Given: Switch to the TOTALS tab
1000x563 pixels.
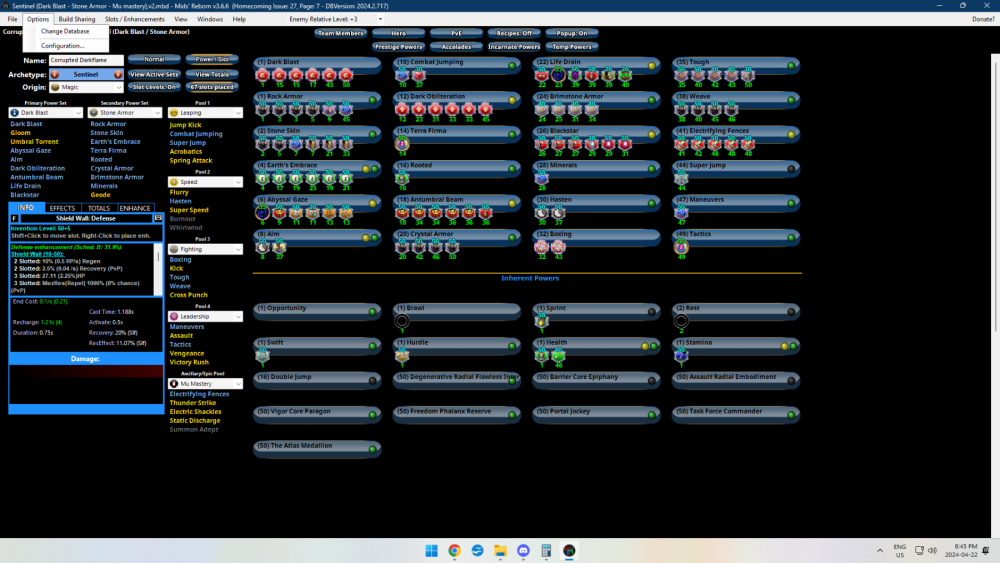Looking at the screenshot, I should [x=99, y=208].
